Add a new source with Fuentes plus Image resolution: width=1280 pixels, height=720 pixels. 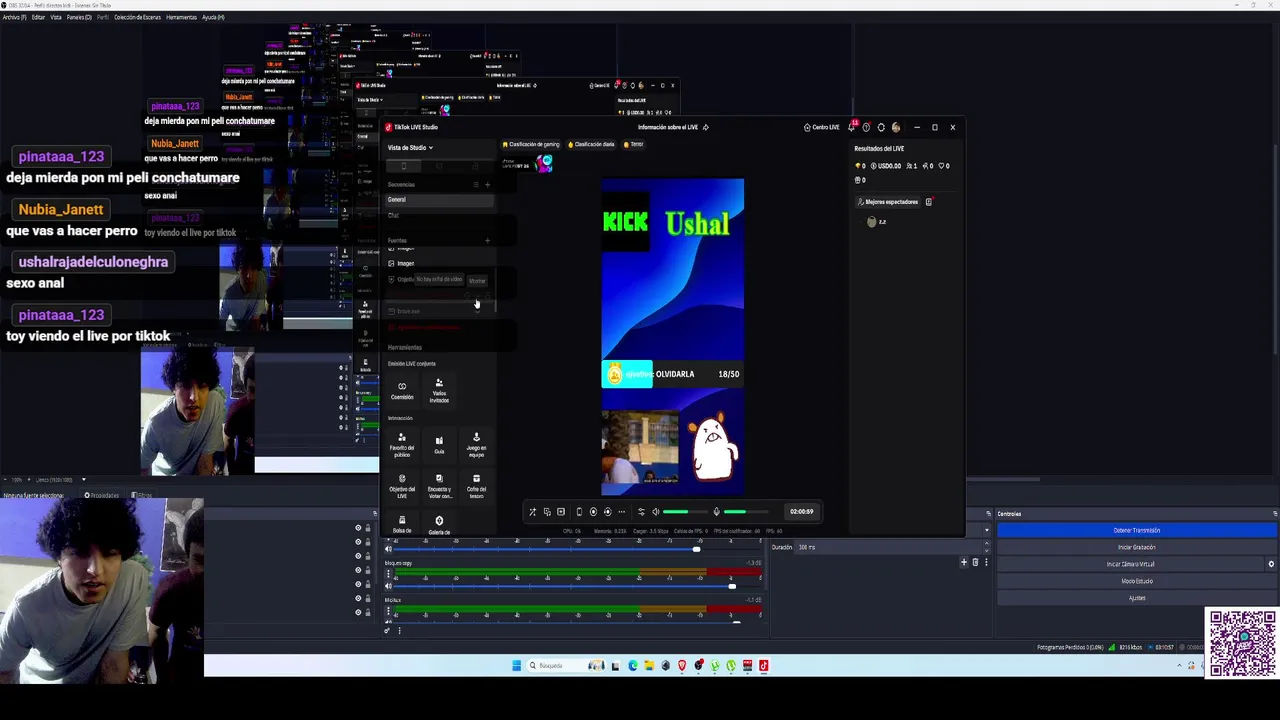coord(488,240)
